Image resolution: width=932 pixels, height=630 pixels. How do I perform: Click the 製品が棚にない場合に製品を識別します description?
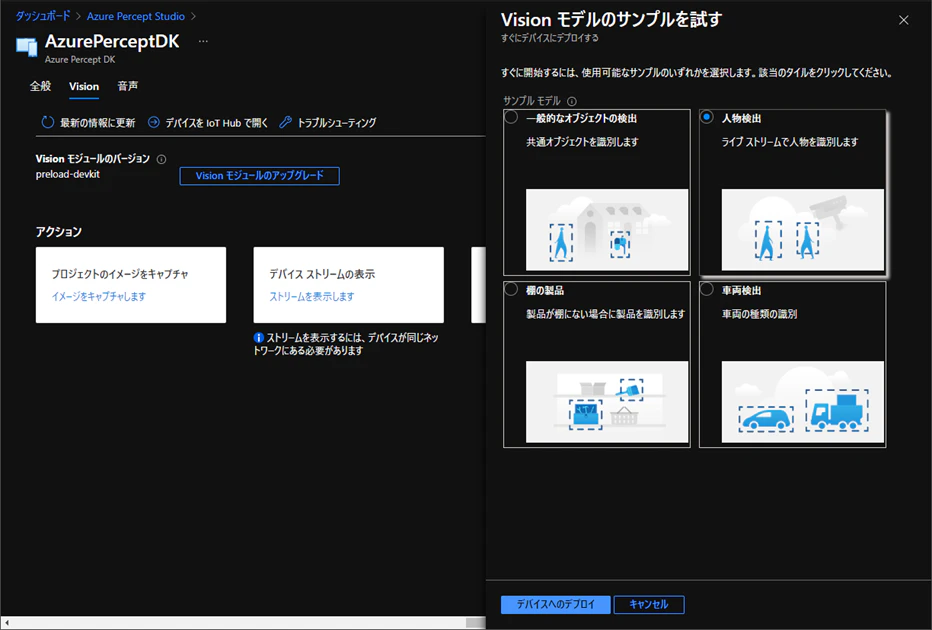coord(606,314)
